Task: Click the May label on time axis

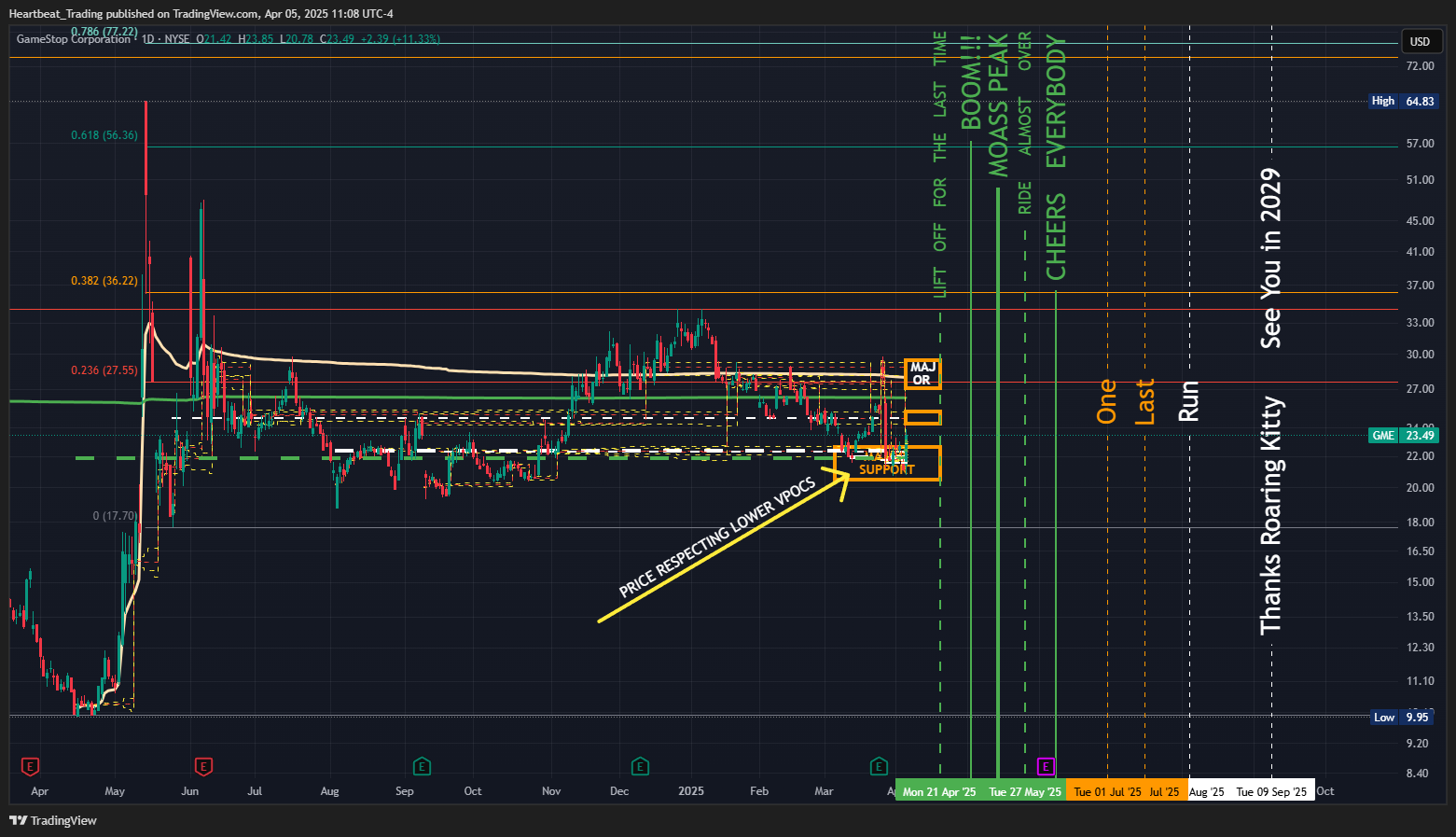Action: coord(115,791)
